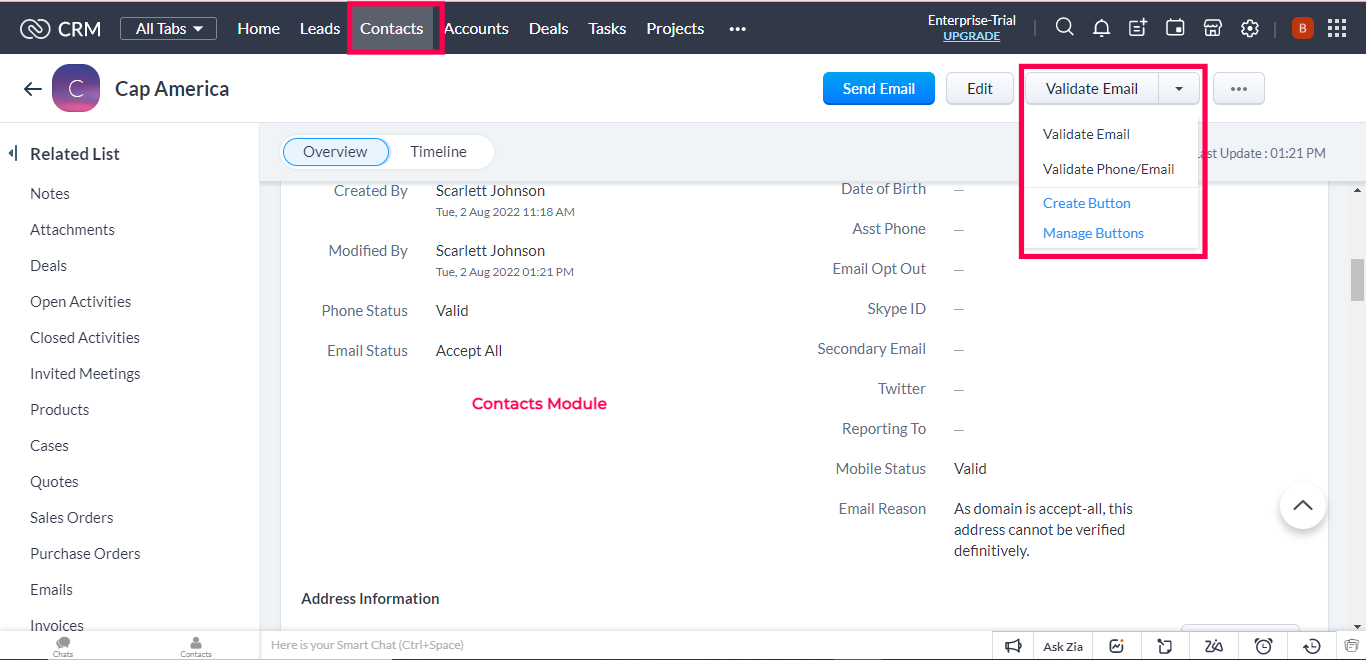The height and width of the screenshot is (660, 1366).
Task: Click the Zoho CRM logo
Action: click(x=60, y=29)
